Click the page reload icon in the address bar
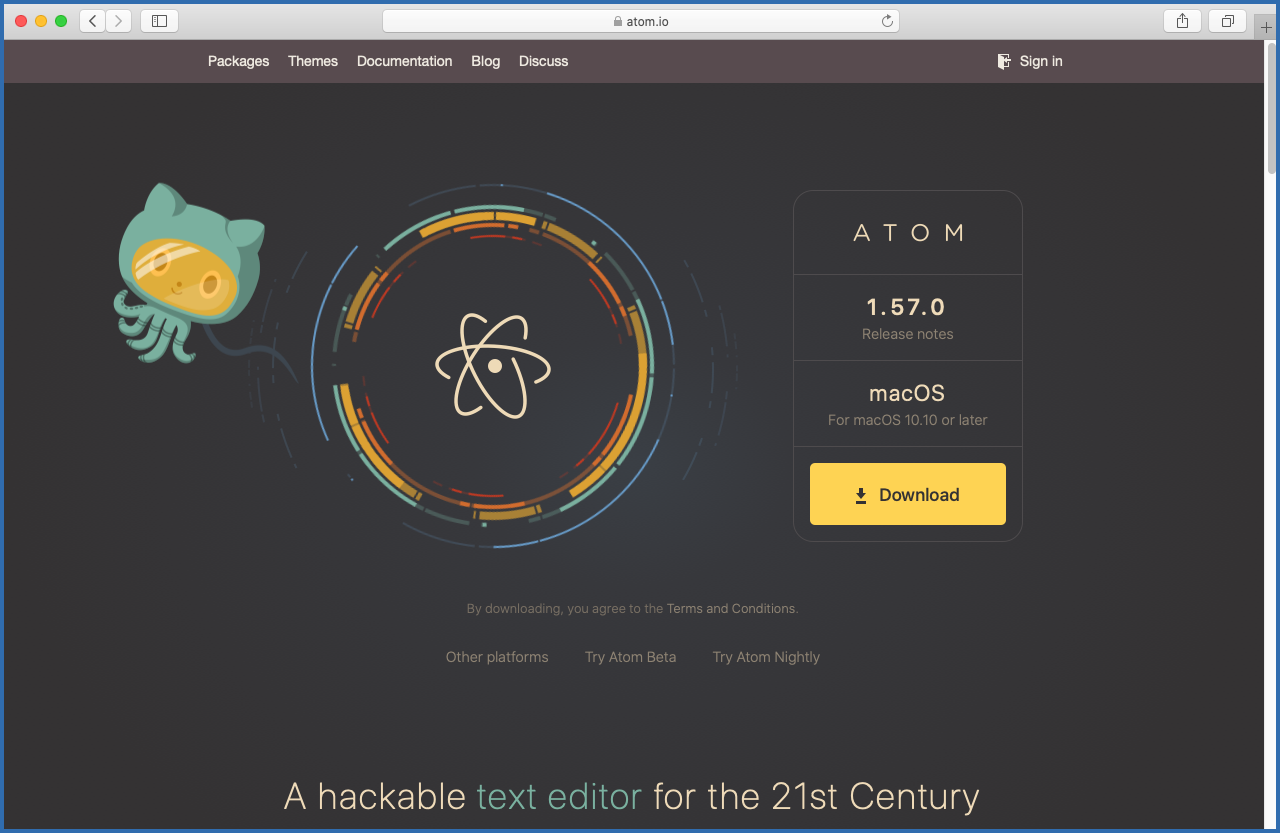The image size is (1280, 833). coord(887,20)
